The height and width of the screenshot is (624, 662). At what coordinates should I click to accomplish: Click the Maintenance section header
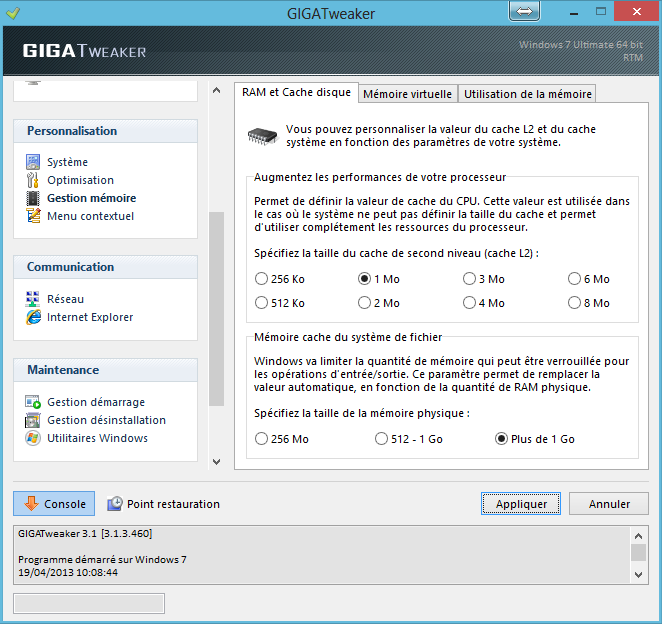(x=106, y=370)
